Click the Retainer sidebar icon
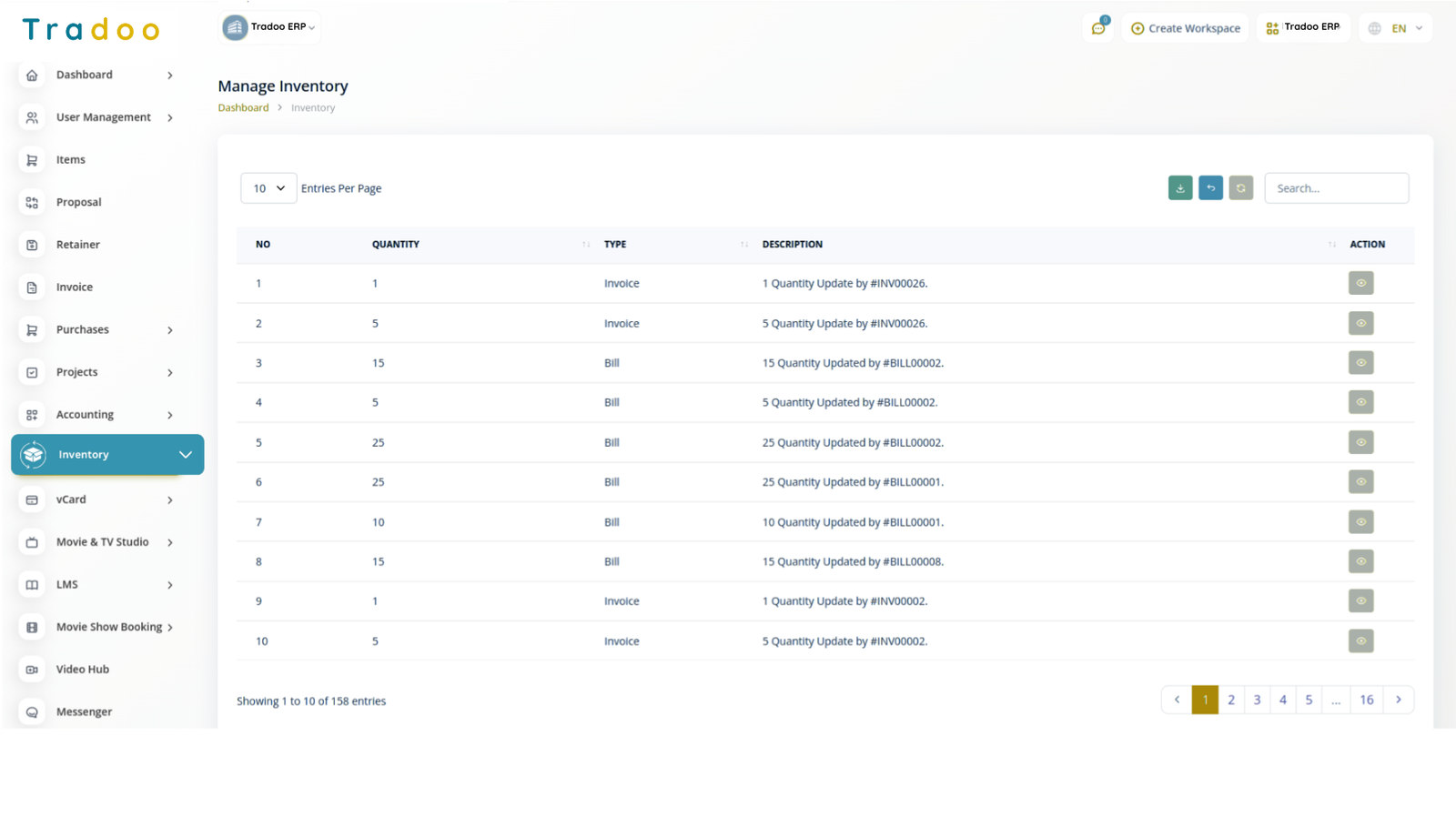This screenshot has height=817, width=1456. coord(32,245)
